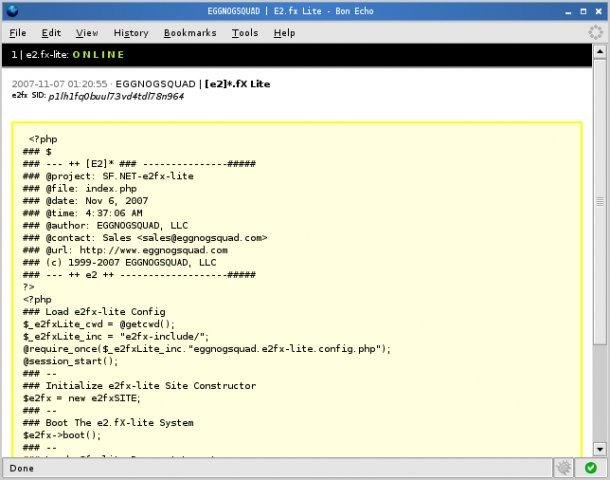The image size is (610, 480).
Task: Click the green checkmark status icon
Action: tap(591, 468)
